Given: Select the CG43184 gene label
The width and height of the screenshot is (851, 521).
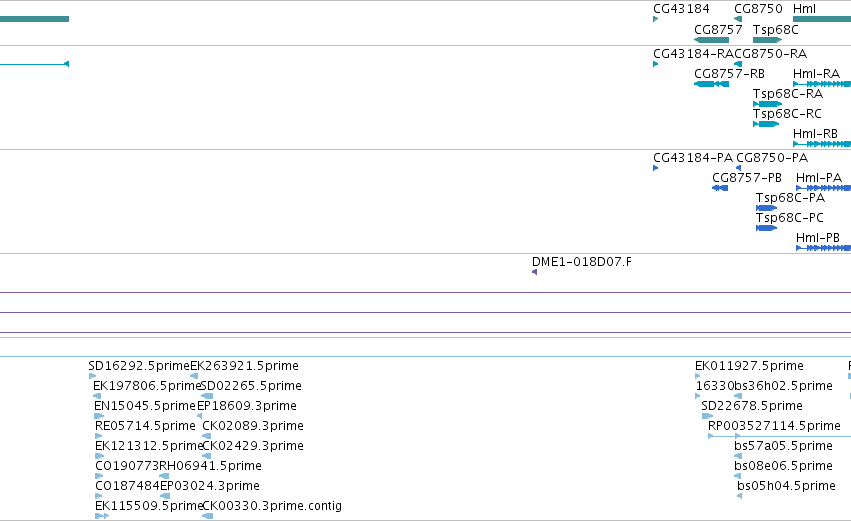Looking at the screenshot, I should (x=681, y=9).
